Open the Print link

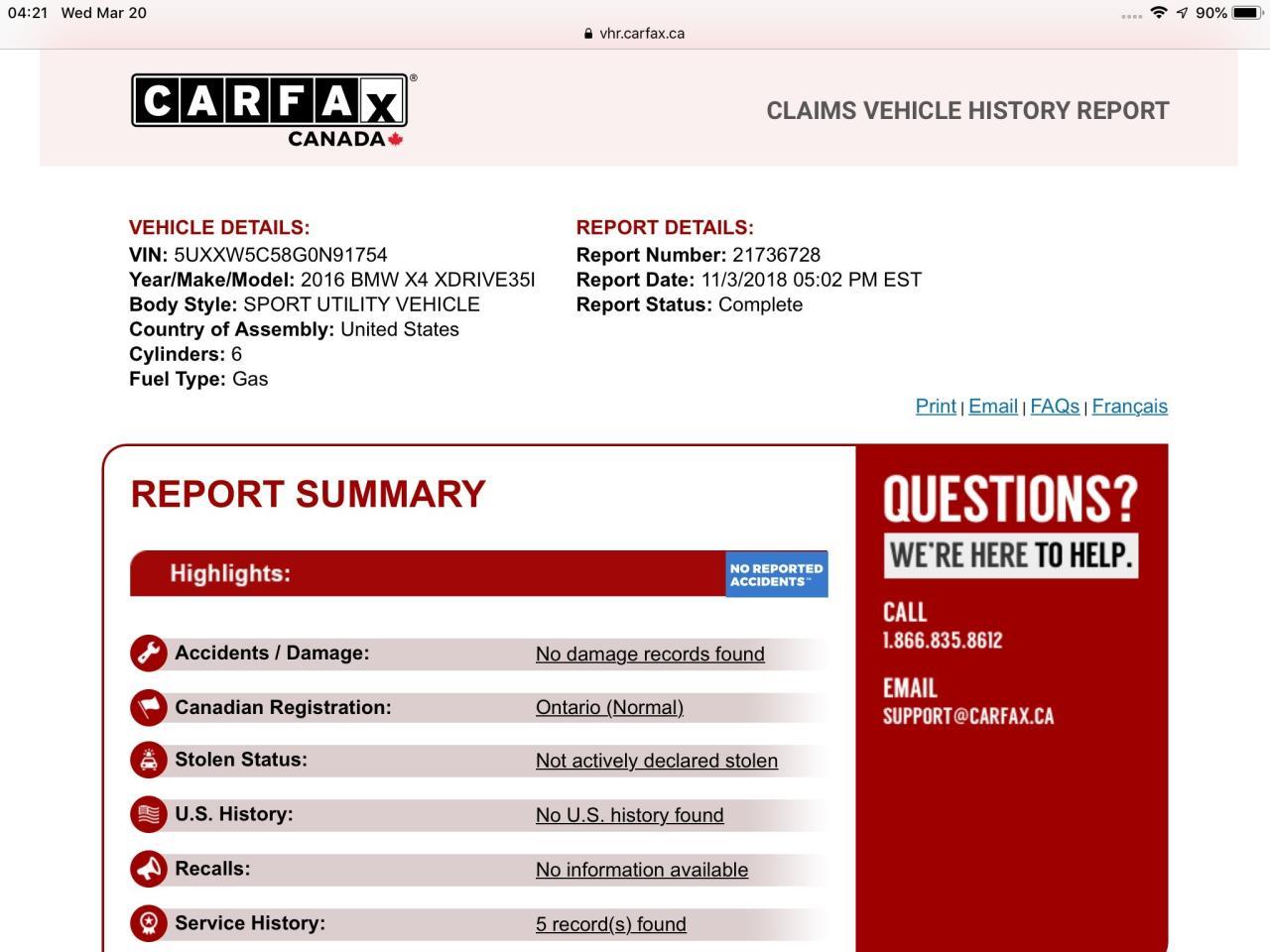[935, 407]
